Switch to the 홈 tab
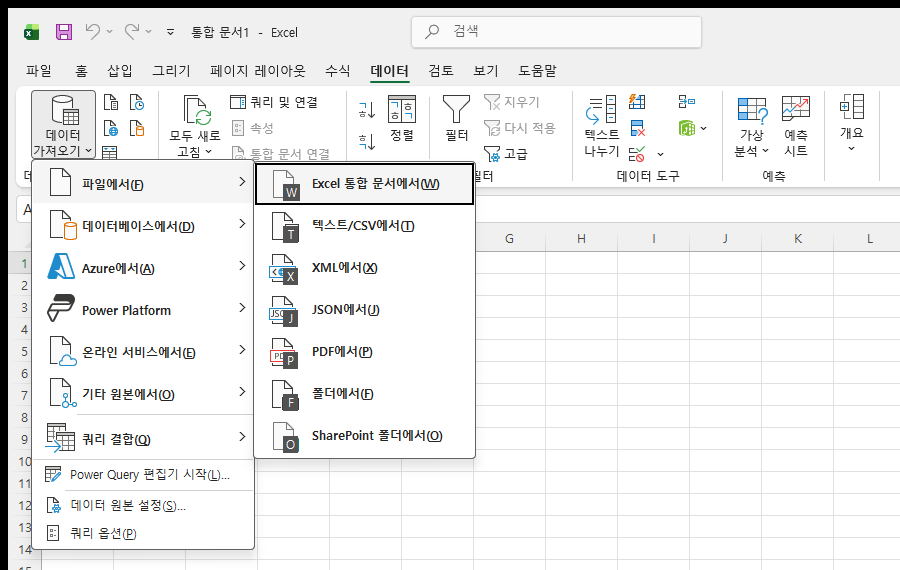 tap(82, 71)
